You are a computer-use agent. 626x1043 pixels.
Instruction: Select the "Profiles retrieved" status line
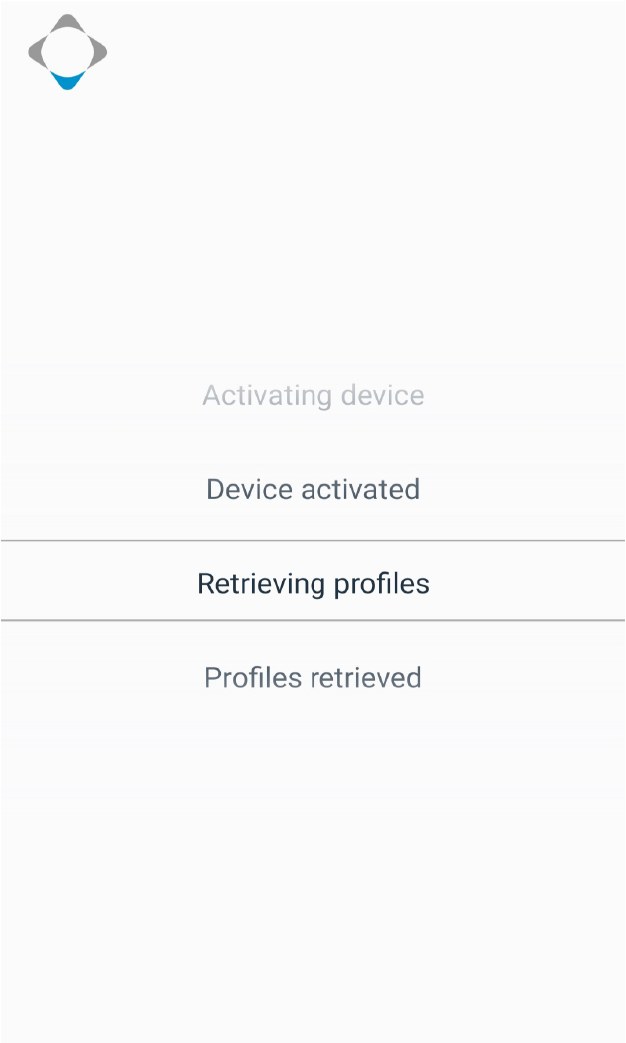pyautogui.click(x=313, y=678)
